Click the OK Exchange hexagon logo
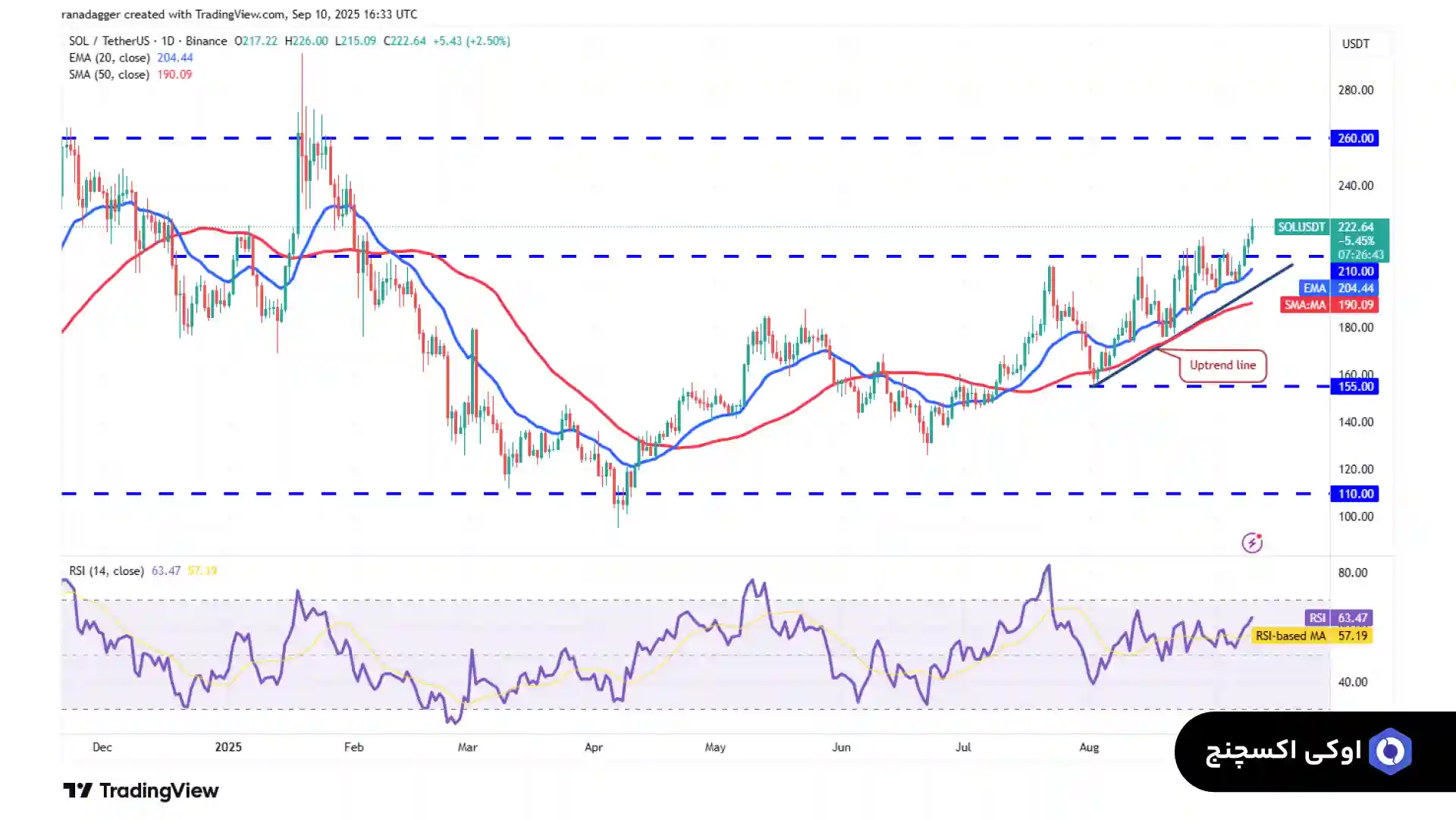Viewport: 1456px width, 820px height. (1390, 751)
